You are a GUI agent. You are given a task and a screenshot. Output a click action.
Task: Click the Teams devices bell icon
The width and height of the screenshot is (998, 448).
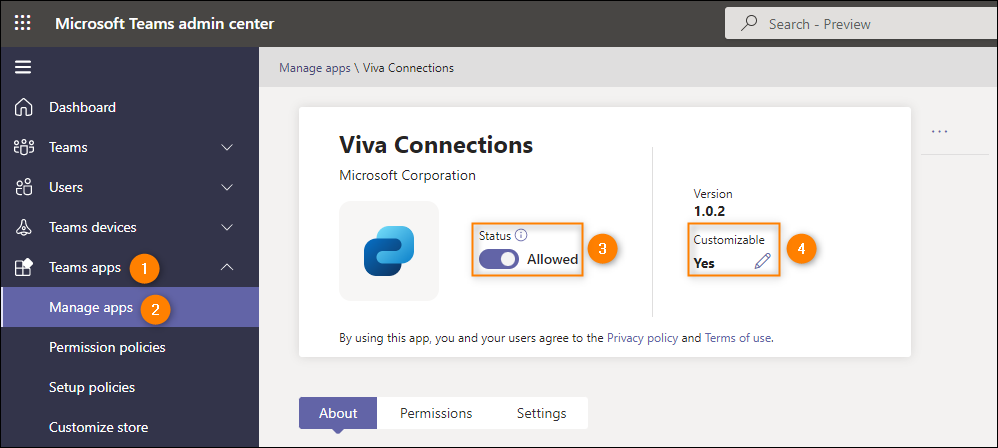click(23, 227)
